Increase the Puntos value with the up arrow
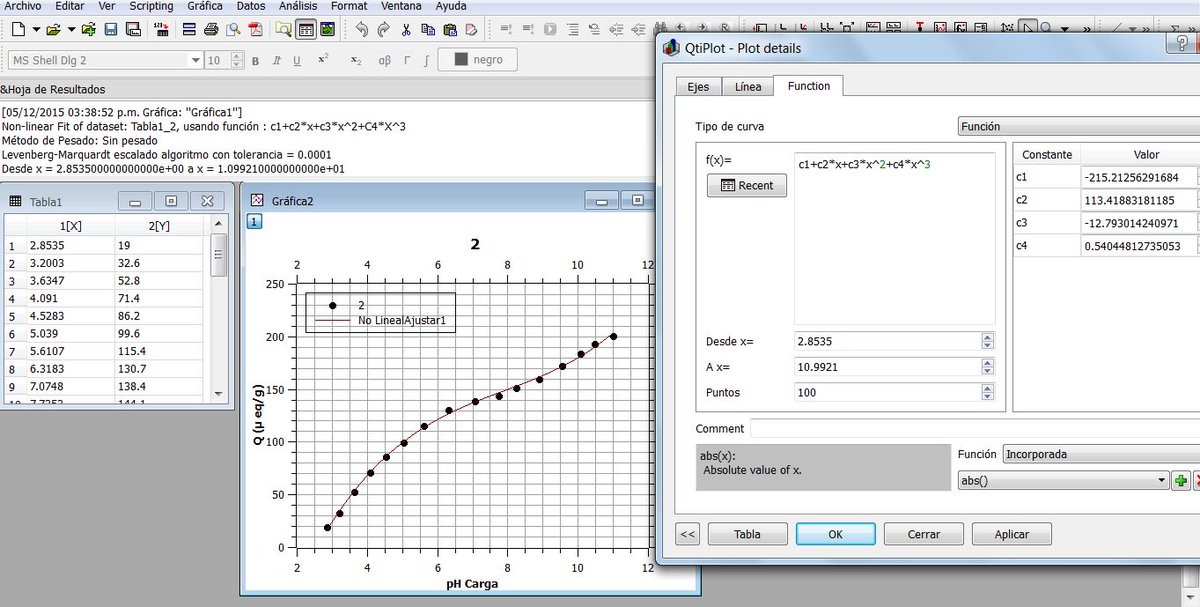 (988, 388)
